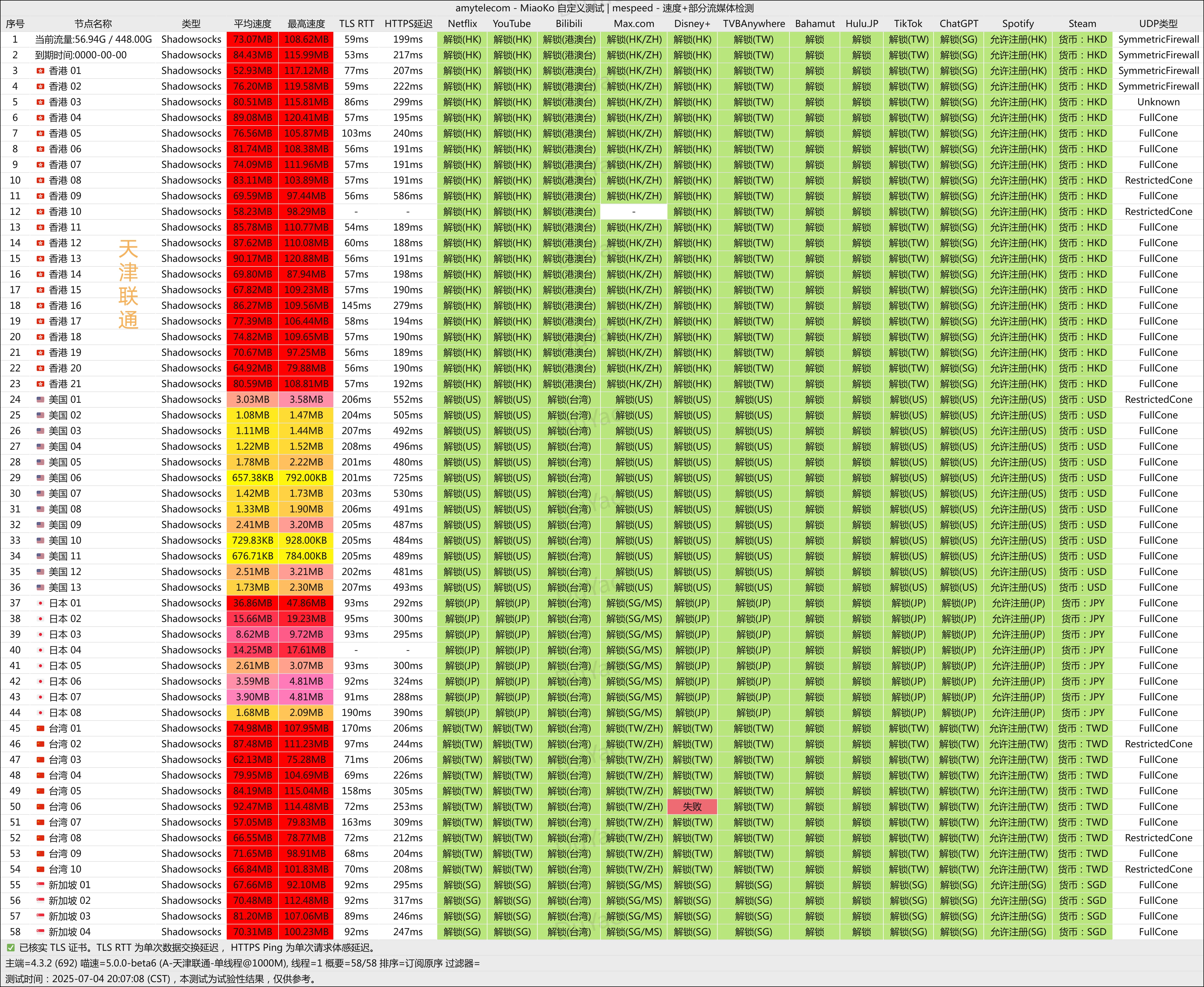Click the TikTok column header
The image size is (1204, 987).
click(x=908, y=24)
